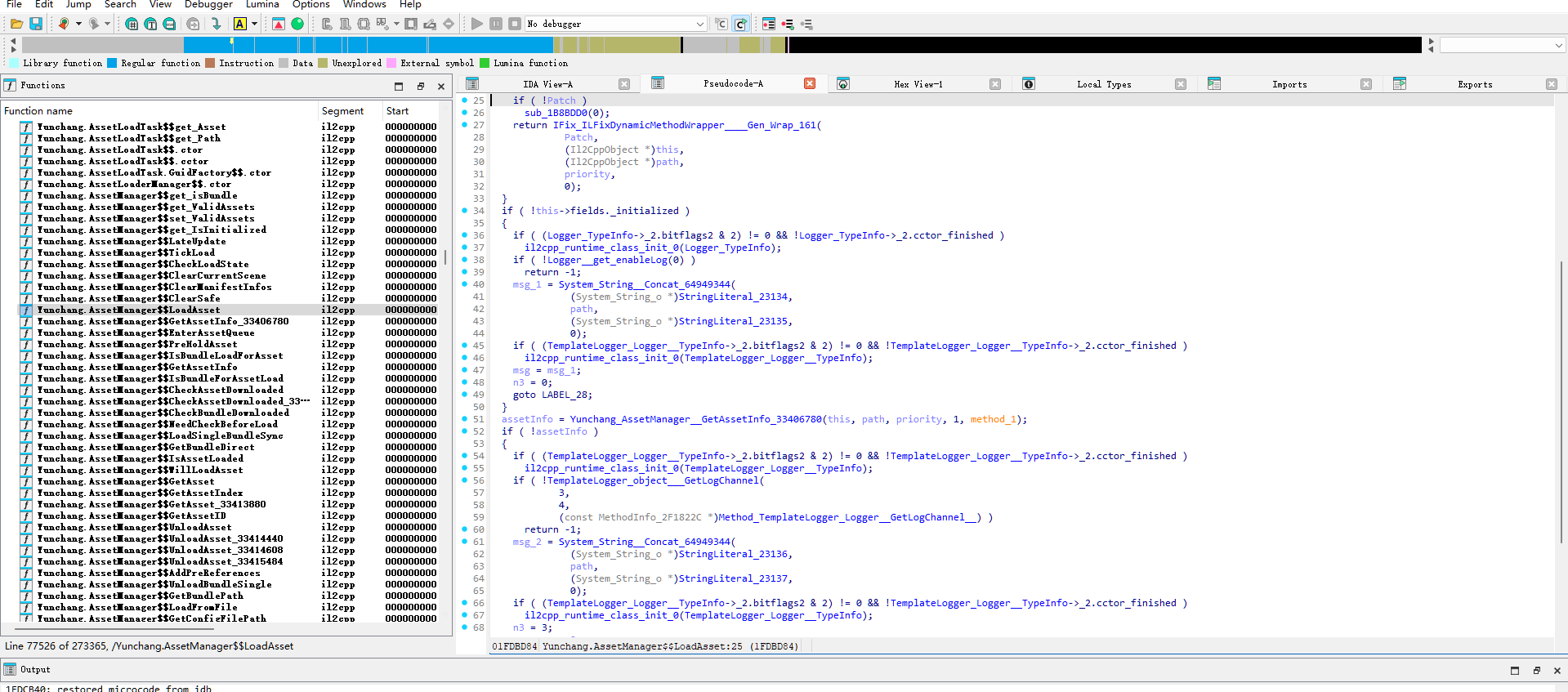
Task: Click the Imports tab icon
Action: (1214, 83)
